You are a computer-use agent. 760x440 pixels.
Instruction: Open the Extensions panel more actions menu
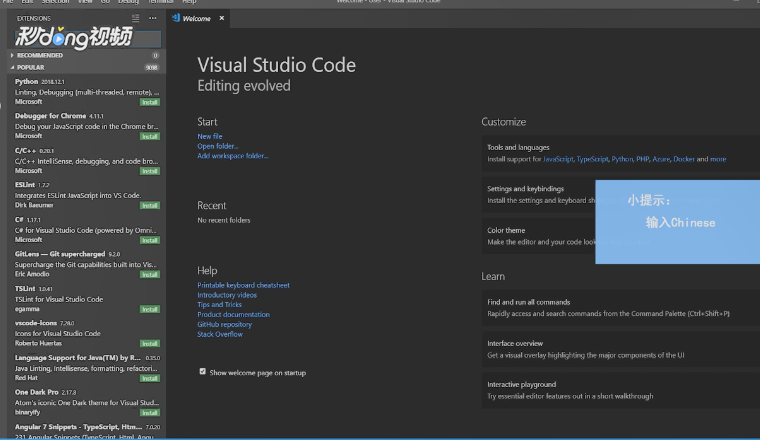(153, 18)
